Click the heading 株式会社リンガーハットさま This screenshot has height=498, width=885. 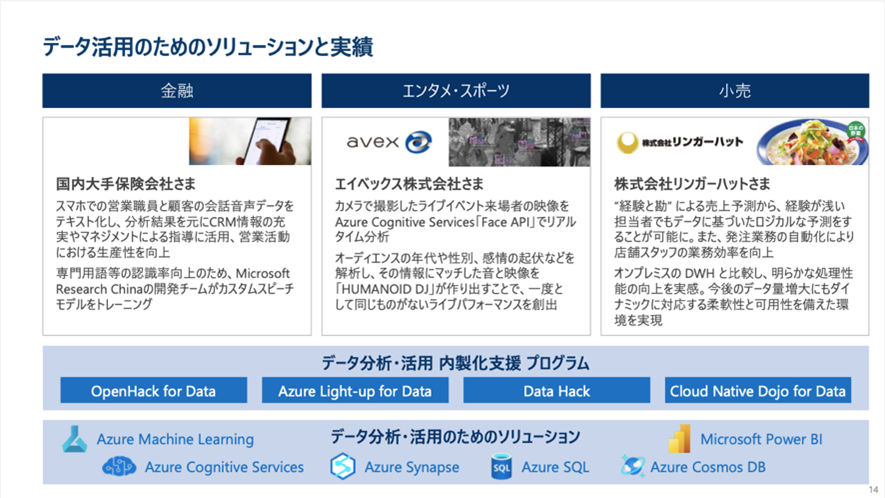(x=692, y=184)
